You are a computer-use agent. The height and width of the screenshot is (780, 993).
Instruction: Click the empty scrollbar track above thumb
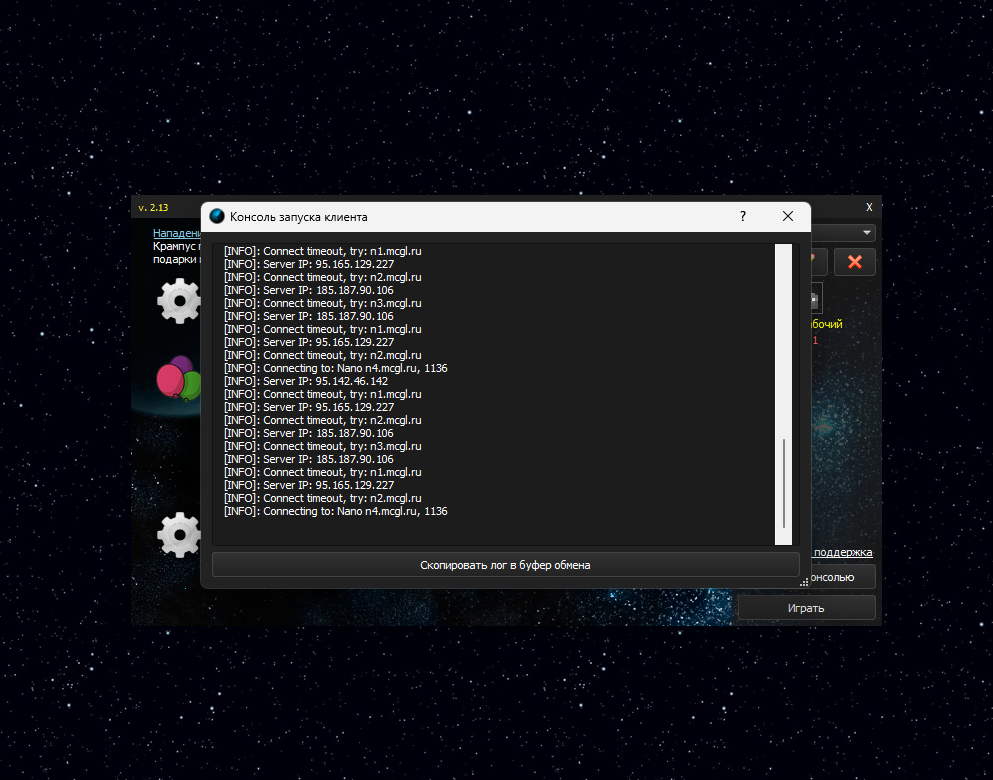coord(784,340)
